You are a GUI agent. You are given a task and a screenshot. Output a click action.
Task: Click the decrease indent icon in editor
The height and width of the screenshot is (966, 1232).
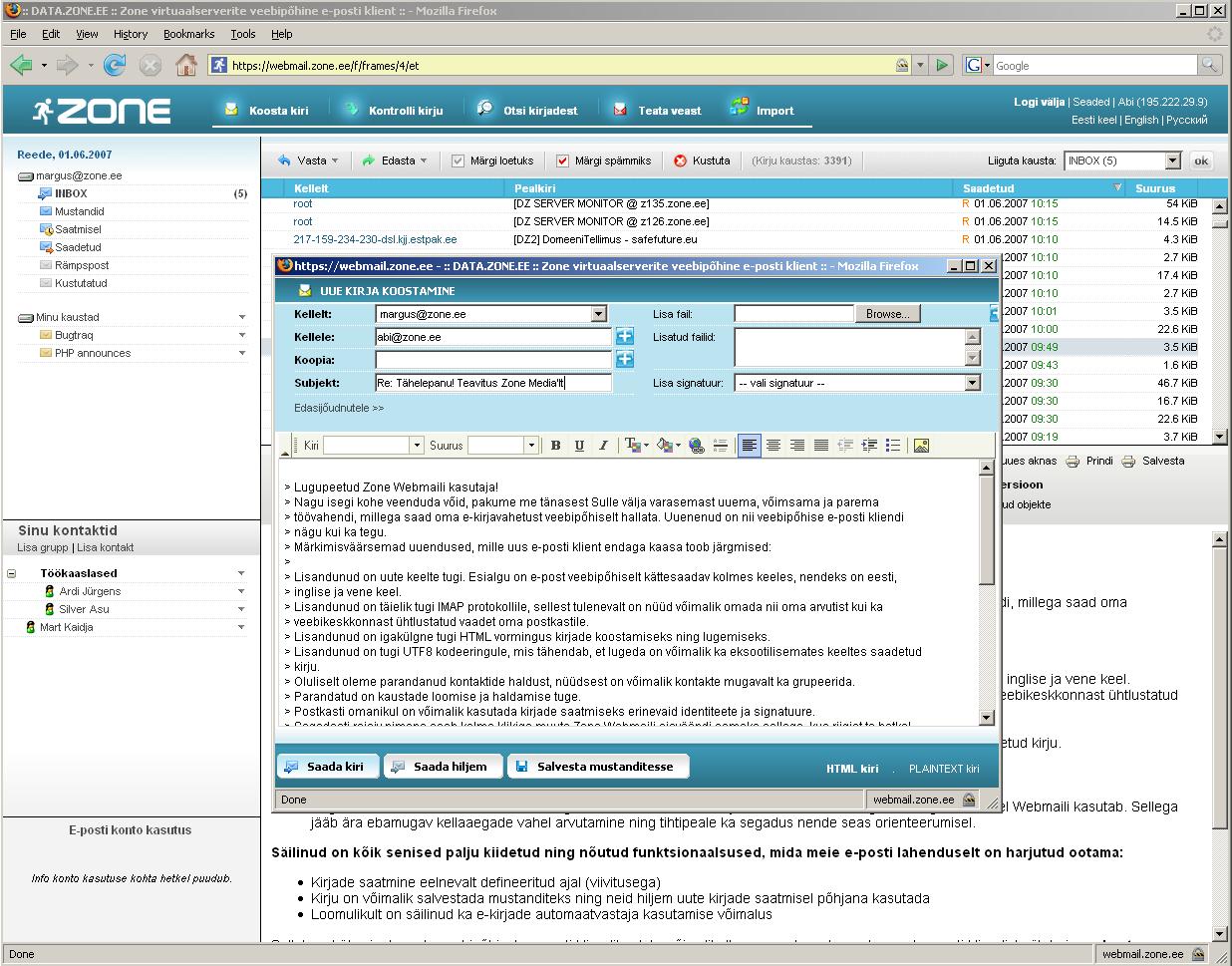coord(845,446)
